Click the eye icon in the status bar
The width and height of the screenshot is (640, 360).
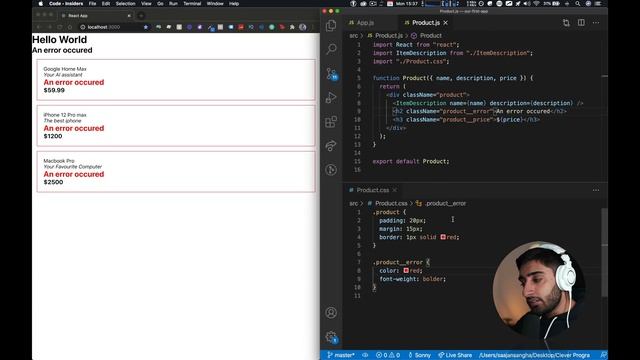(x=365, y=355)
